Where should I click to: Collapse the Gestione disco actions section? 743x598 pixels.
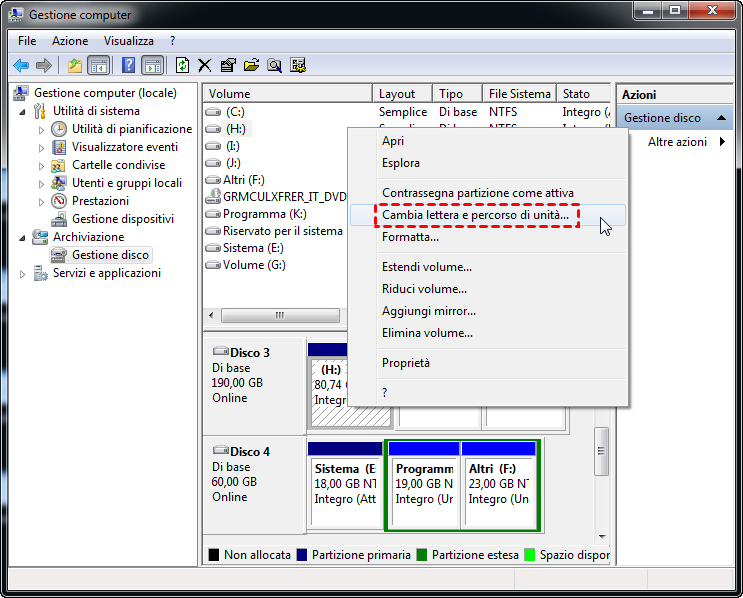[x=721, y=118]
